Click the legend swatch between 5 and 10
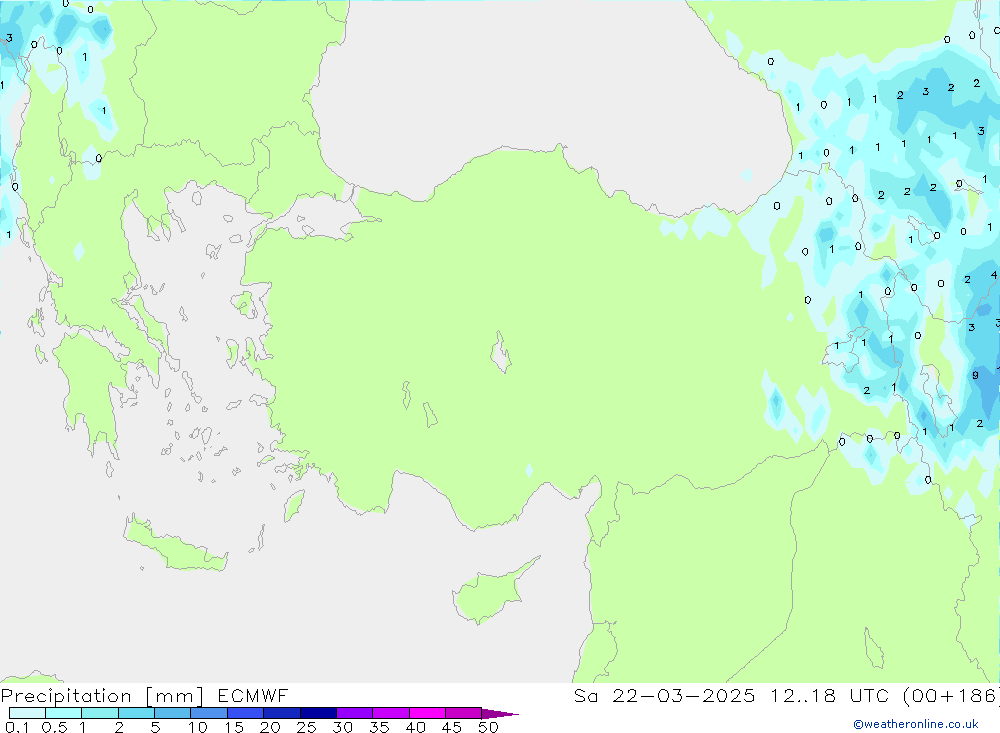1000x733 pixels. point(173,713)
